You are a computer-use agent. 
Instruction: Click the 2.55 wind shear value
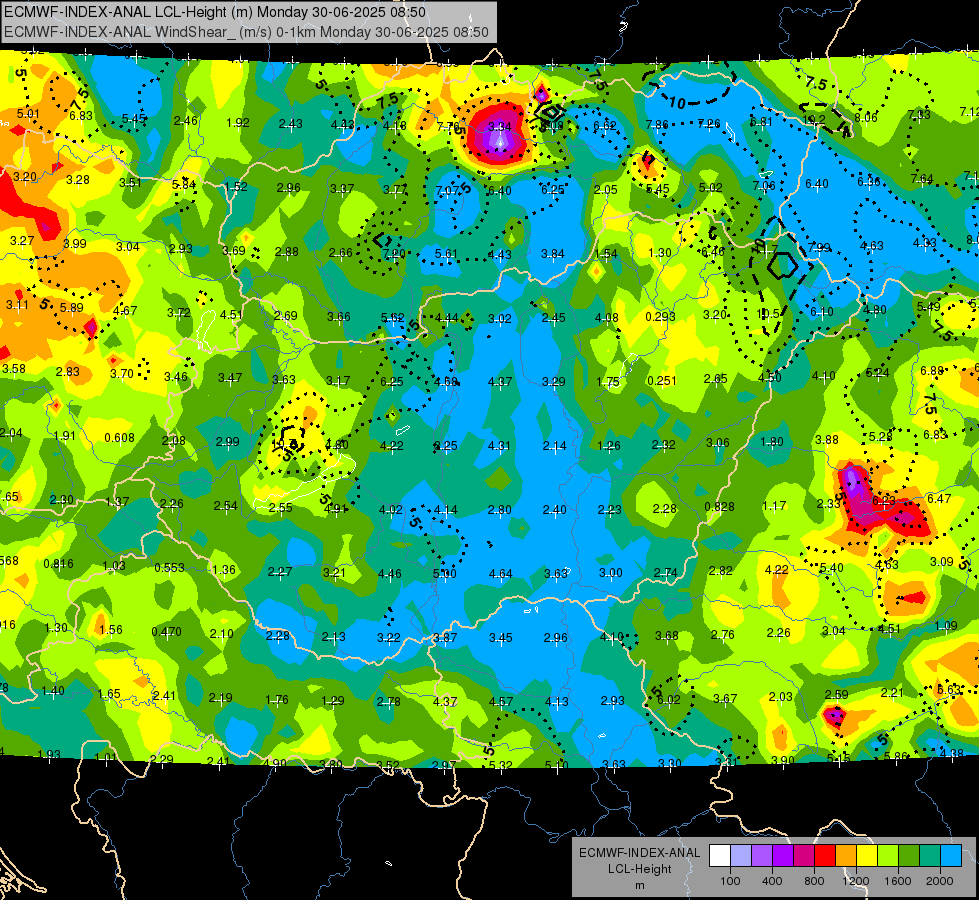(280, 508)
